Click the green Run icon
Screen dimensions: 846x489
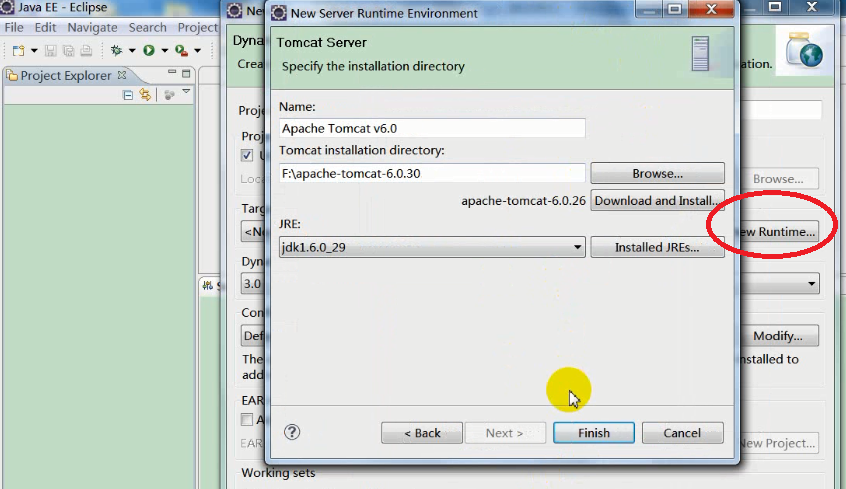click(149, 50)
